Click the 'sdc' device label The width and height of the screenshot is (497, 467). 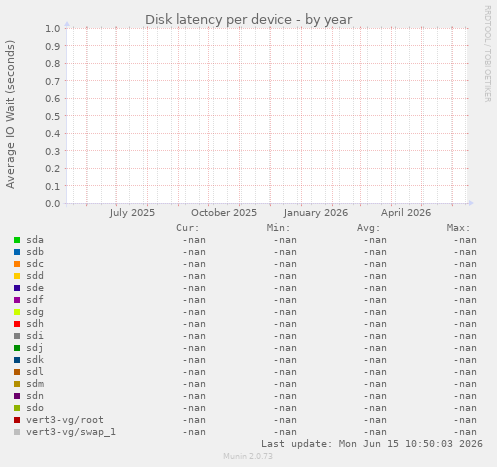click(35, 264)
